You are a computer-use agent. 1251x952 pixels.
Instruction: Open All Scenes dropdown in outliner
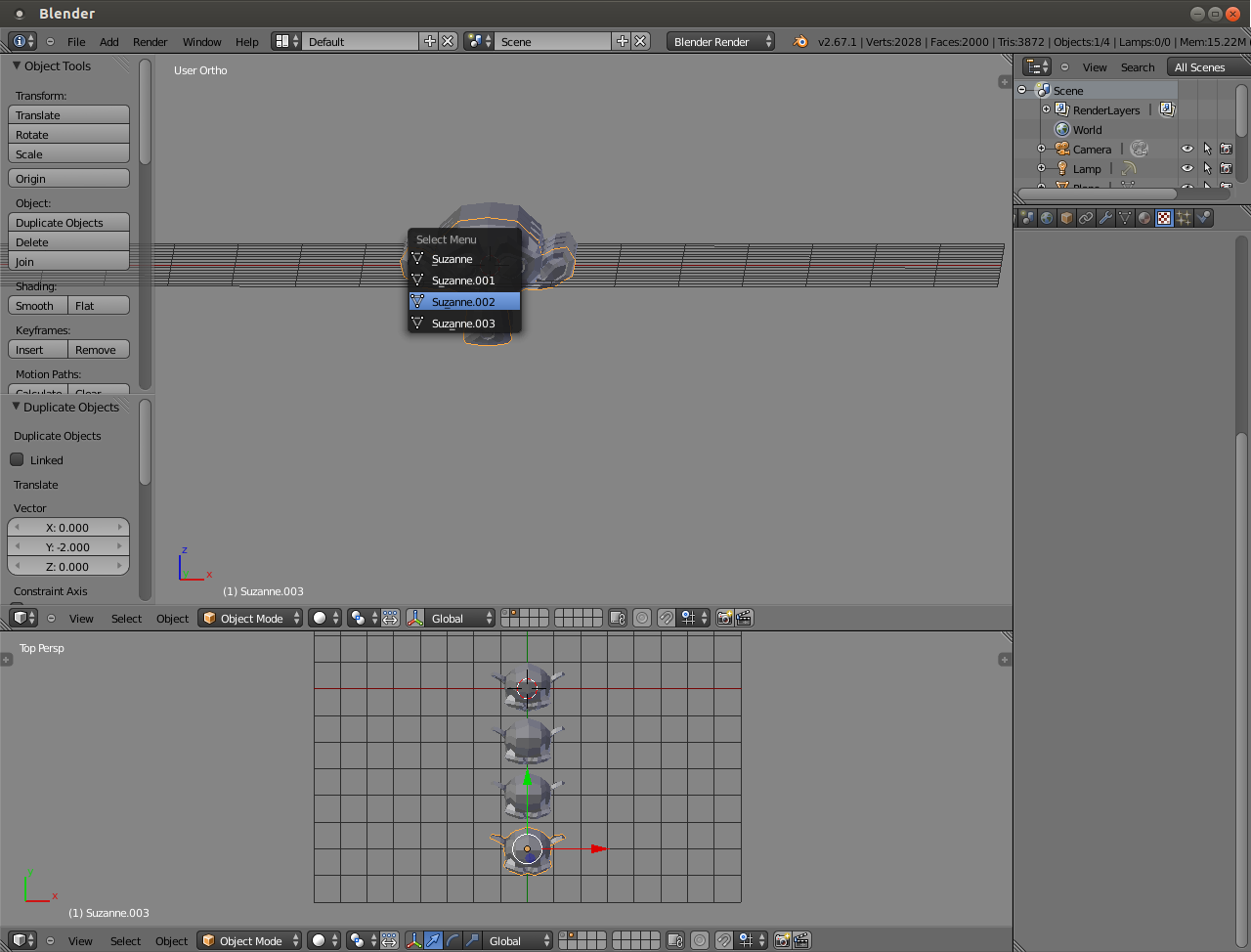pos(1210,66)
